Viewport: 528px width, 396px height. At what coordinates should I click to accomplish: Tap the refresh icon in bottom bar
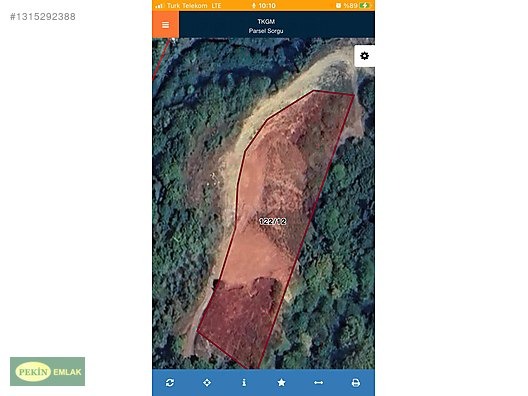click(170, 383)
